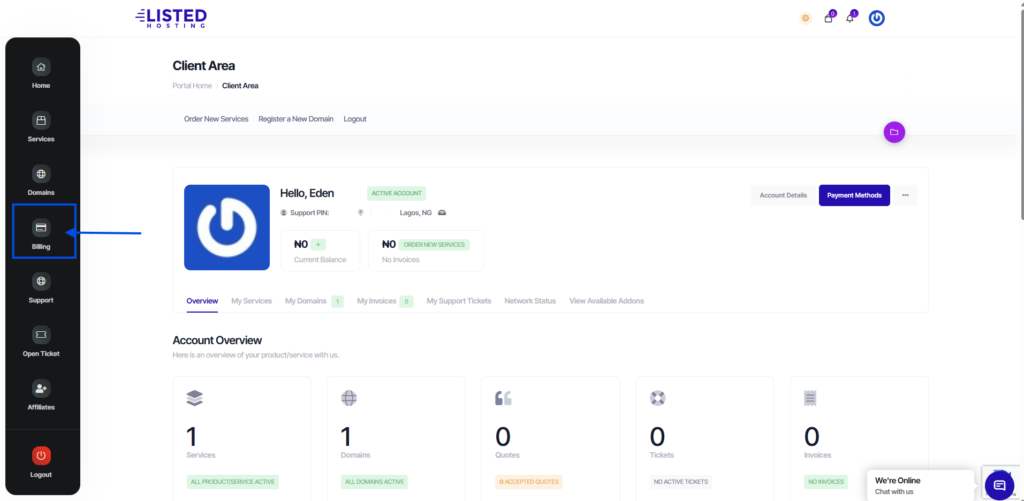Expand the purple folder floating button
Screen dimensions: 1024x501
point(894,132)
